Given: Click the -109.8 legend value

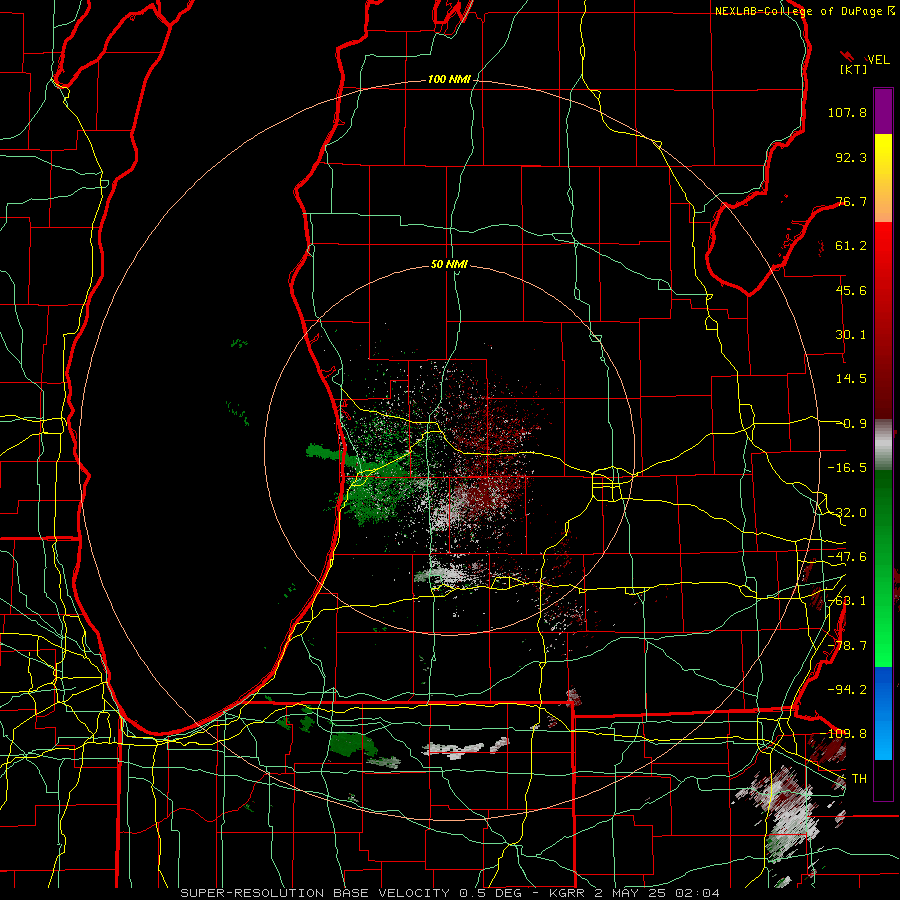Looking at the screenshot, I should (x=844, y=734).
